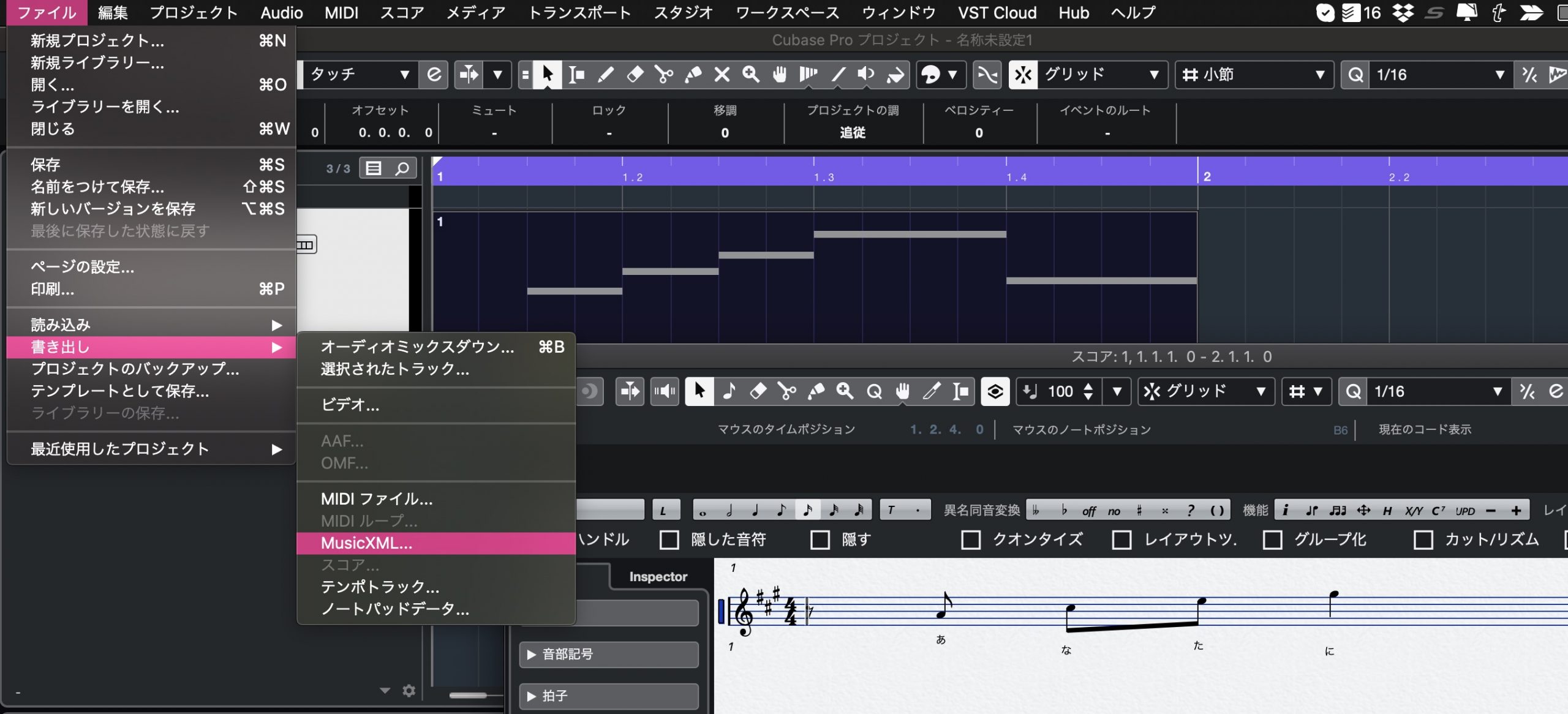Toggle the カット/リズム checkbox
This screenshot has width=1568, height=714.
coord(1423,539)
